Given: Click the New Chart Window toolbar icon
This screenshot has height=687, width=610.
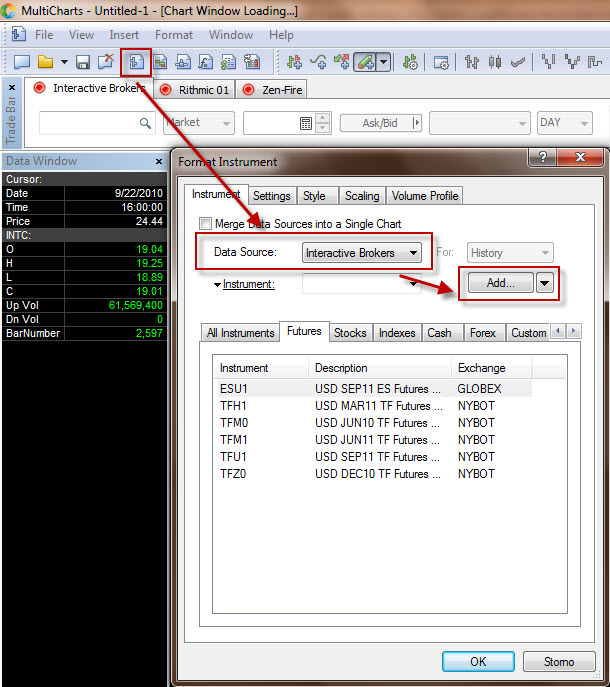Looking at the screenshot, I should [136, 62].
